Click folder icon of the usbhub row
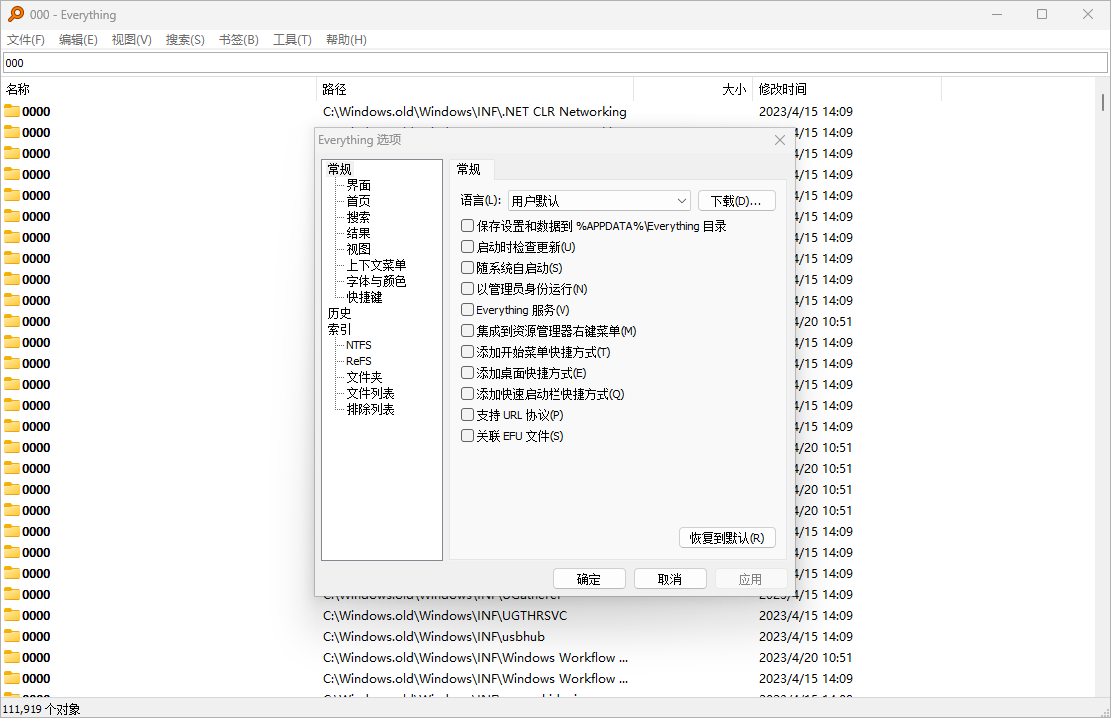 pos(12,636)
